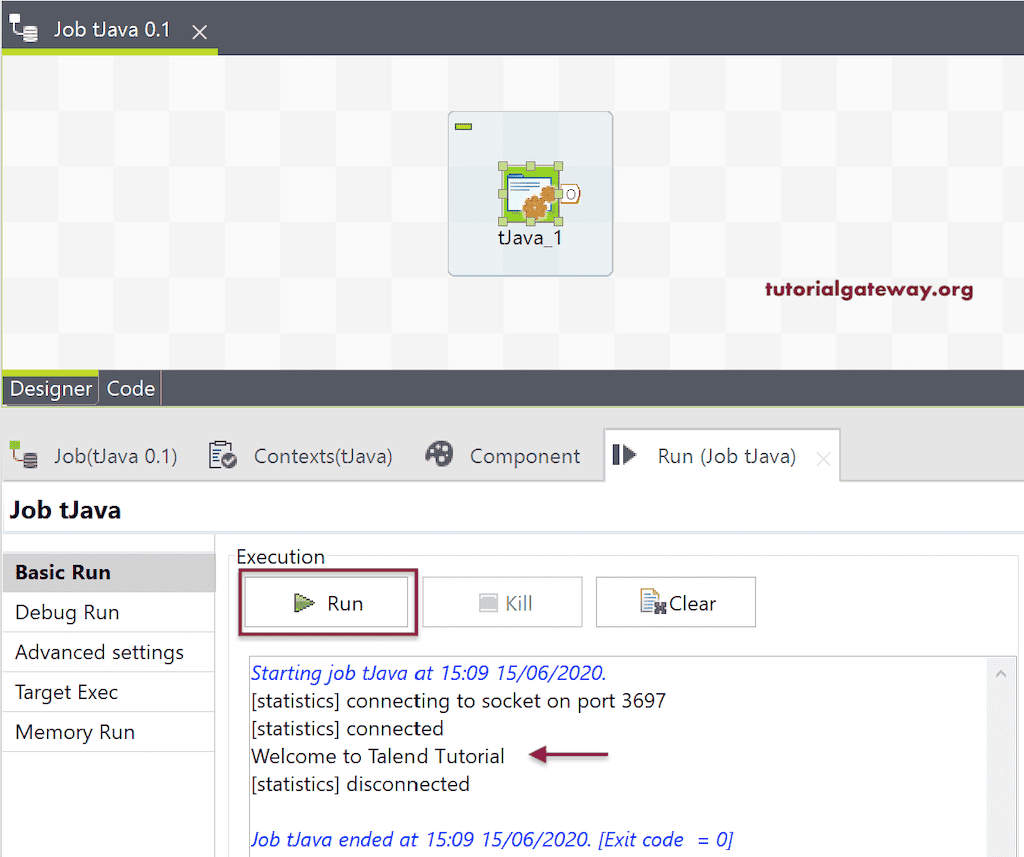Click the job icon in Job tJava 0.1 editor tab
The height and width of the screenshot is (857, 1024).
point(24,29)
